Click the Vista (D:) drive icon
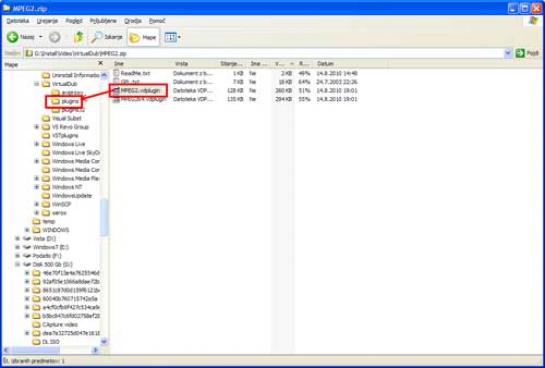The image size is (545, 368). [27, 238]
